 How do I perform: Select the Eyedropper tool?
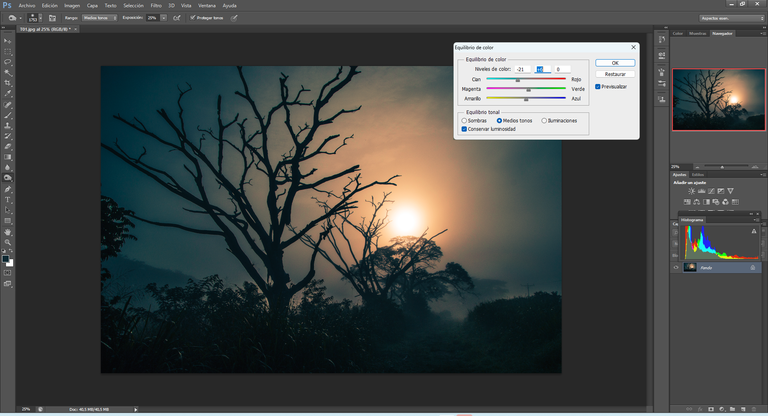tap(7, 94)
